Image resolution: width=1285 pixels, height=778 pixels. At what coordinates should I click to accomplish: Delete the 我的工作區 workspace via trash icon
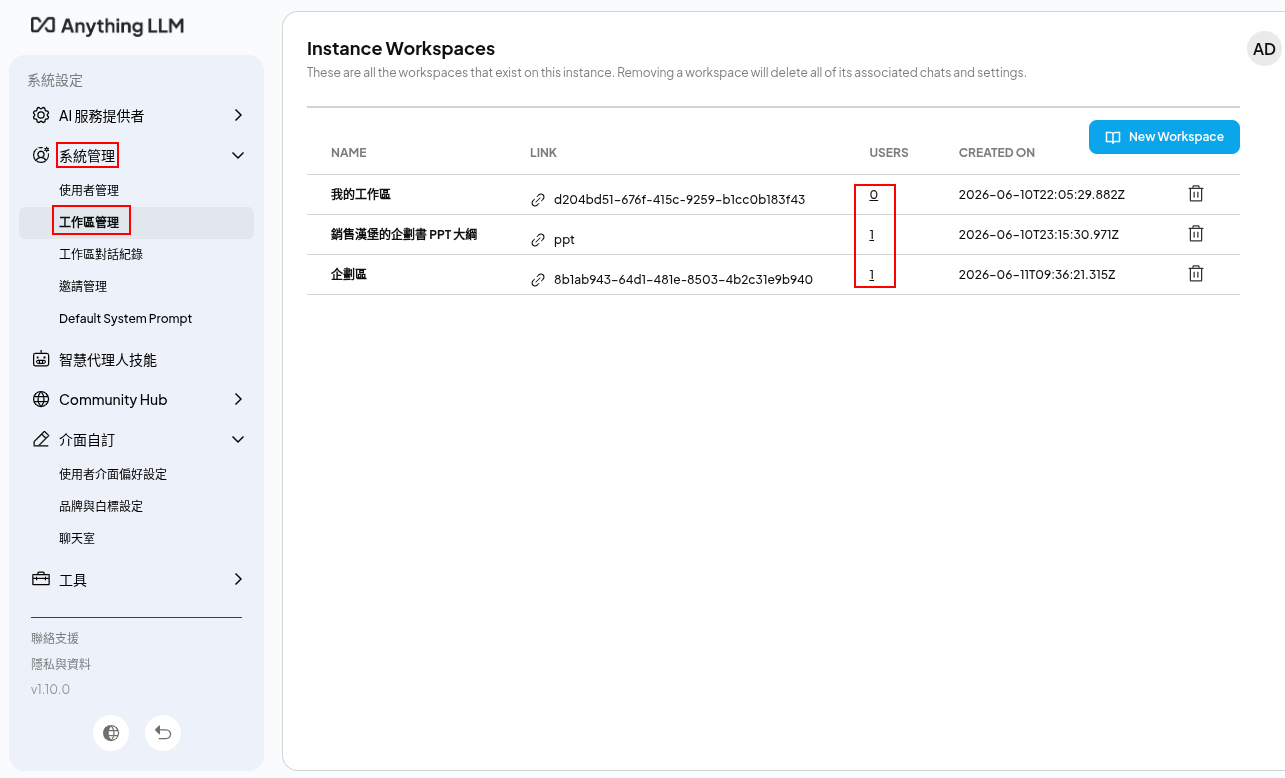(1195, 194)
